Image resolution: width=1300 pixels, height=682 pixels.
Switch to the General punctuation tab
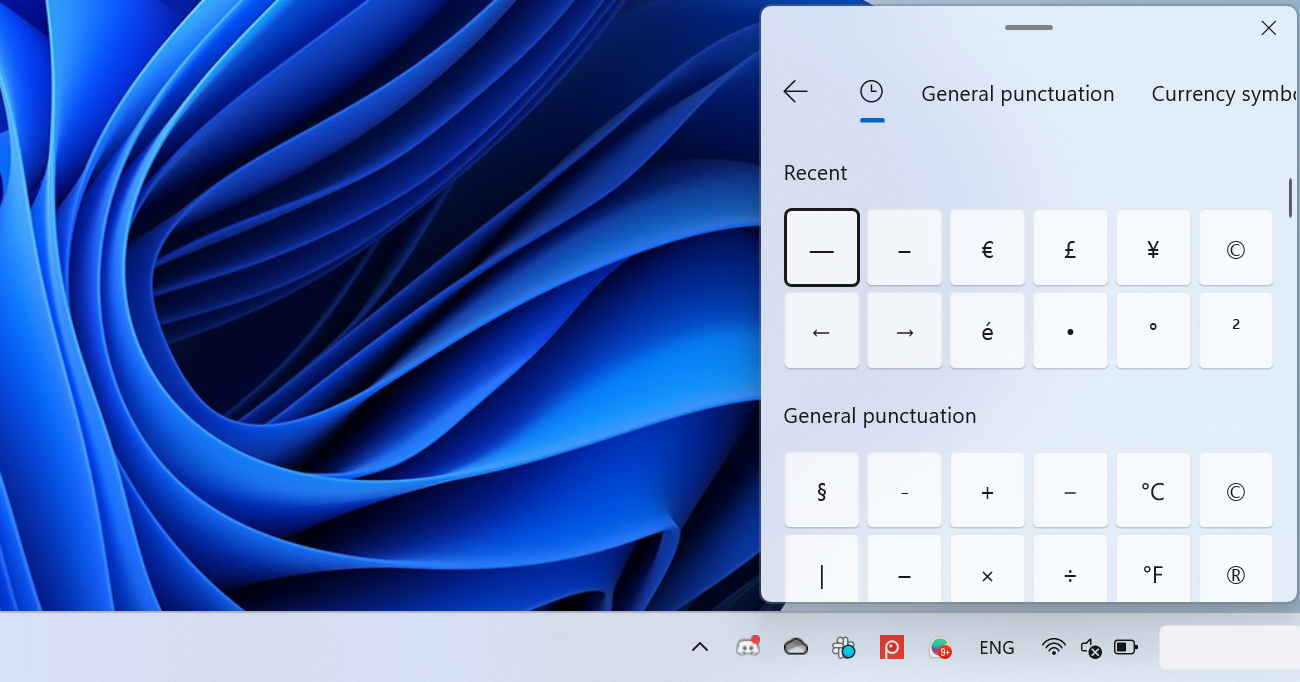pos(1018,94)
